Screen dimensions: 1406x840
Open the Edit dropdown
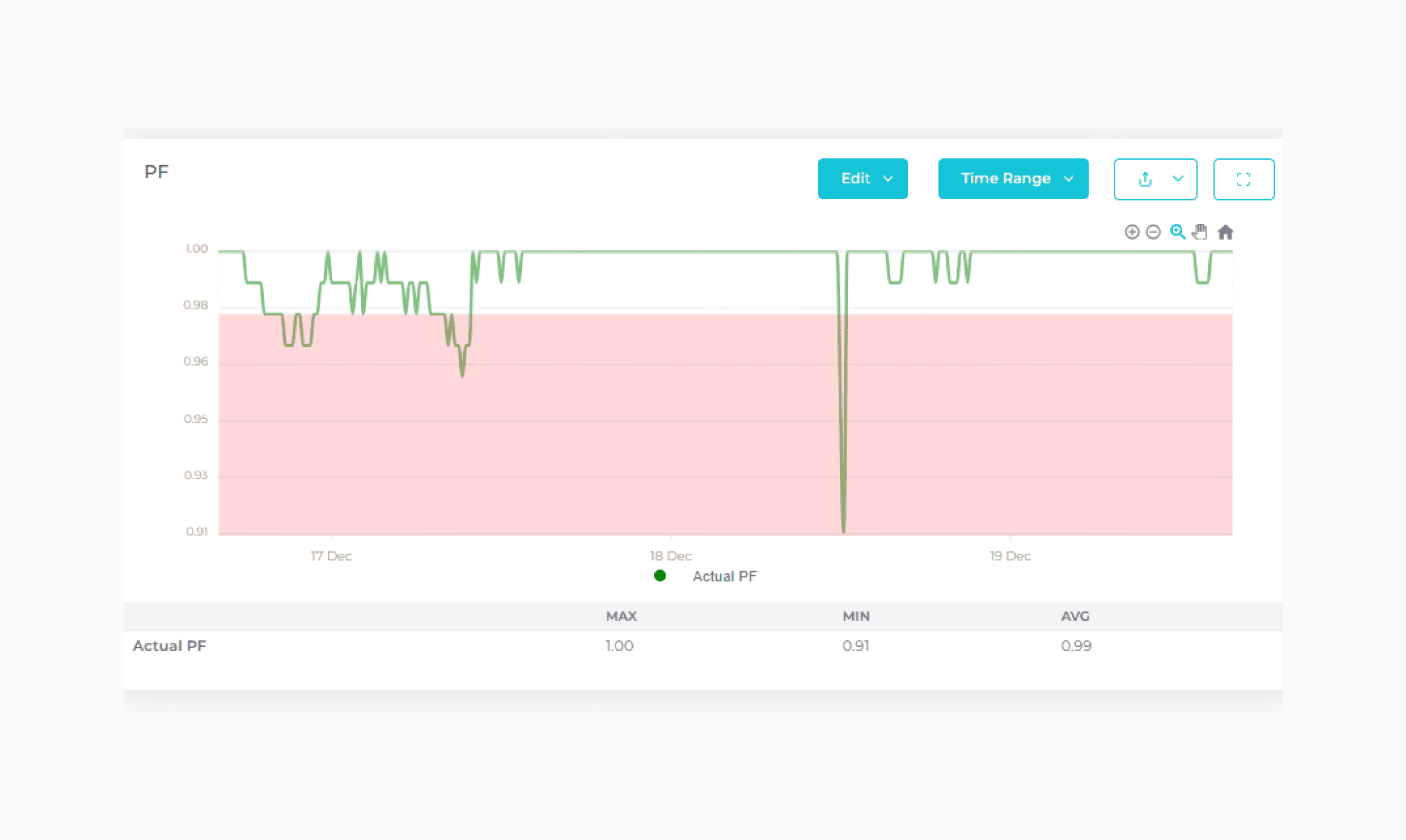862,178
